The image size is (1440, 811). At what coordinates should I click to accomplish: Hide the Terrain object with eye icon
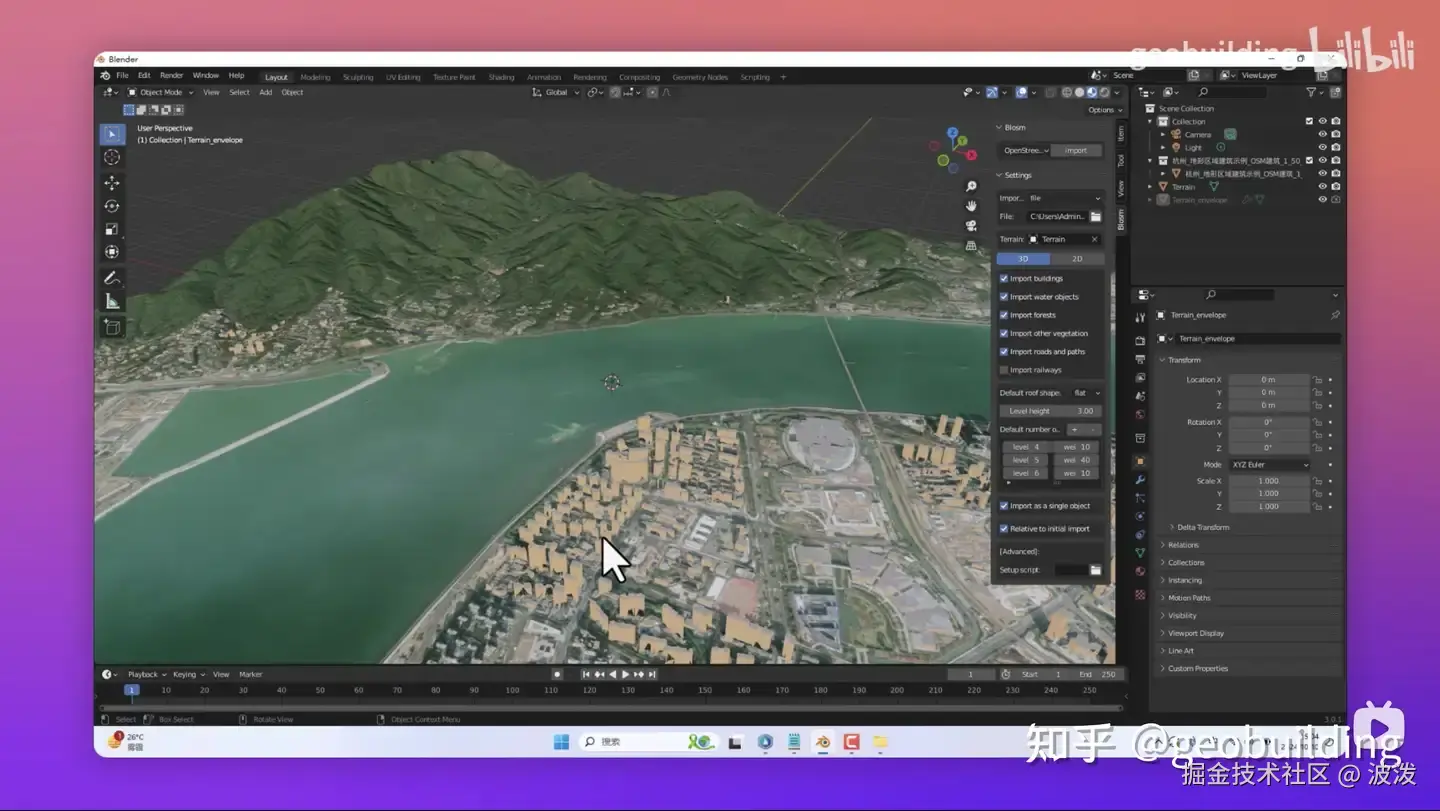1322,187
